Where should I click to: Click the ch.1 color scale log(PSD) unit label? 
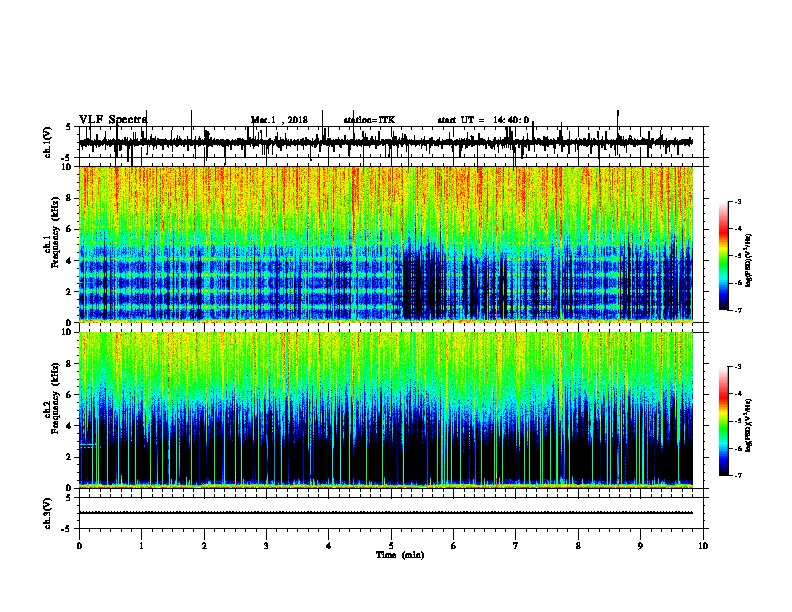tap(749, 260)
